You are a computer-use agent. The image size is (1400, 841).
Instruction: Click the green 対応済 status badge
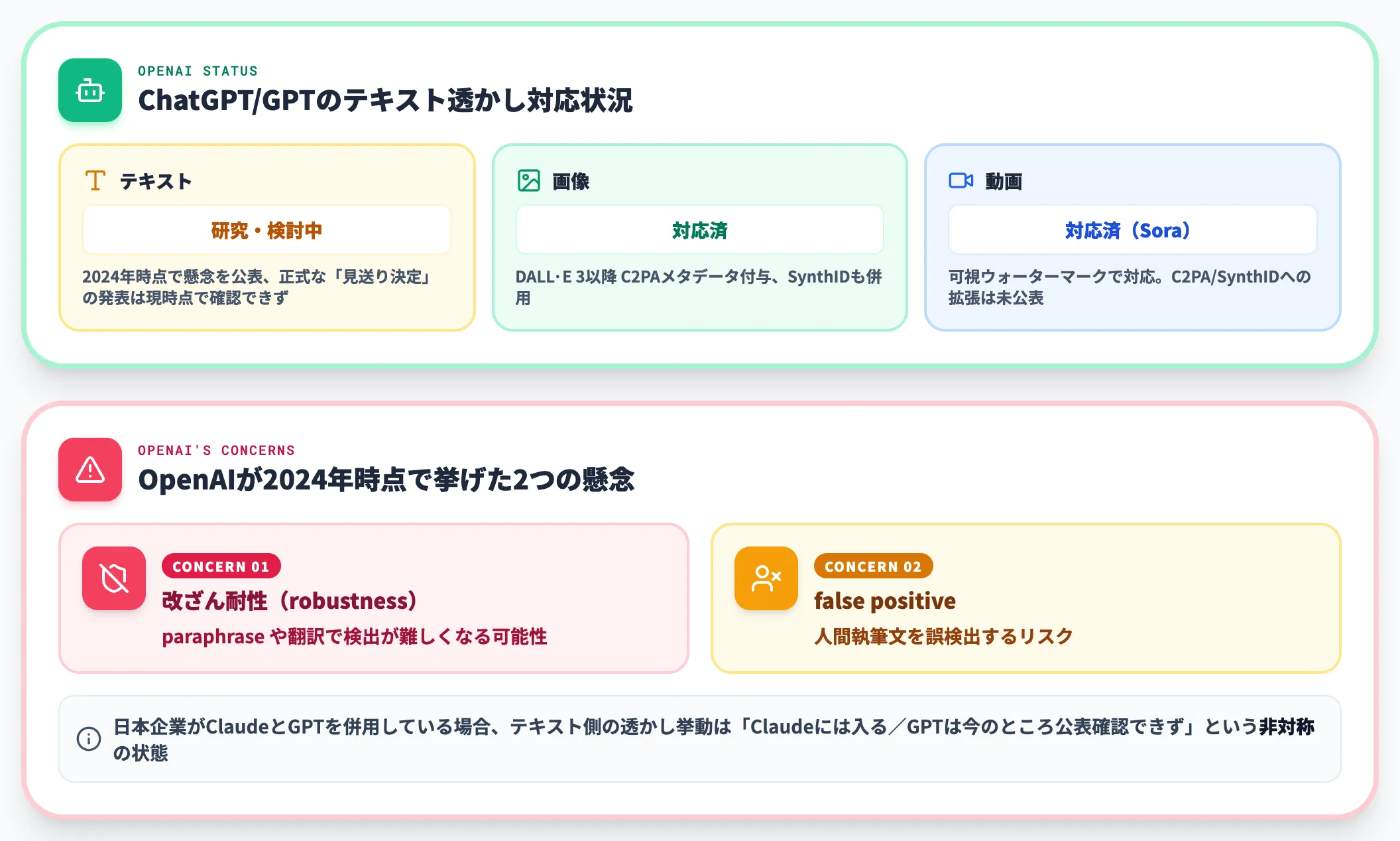click(699, 230)
